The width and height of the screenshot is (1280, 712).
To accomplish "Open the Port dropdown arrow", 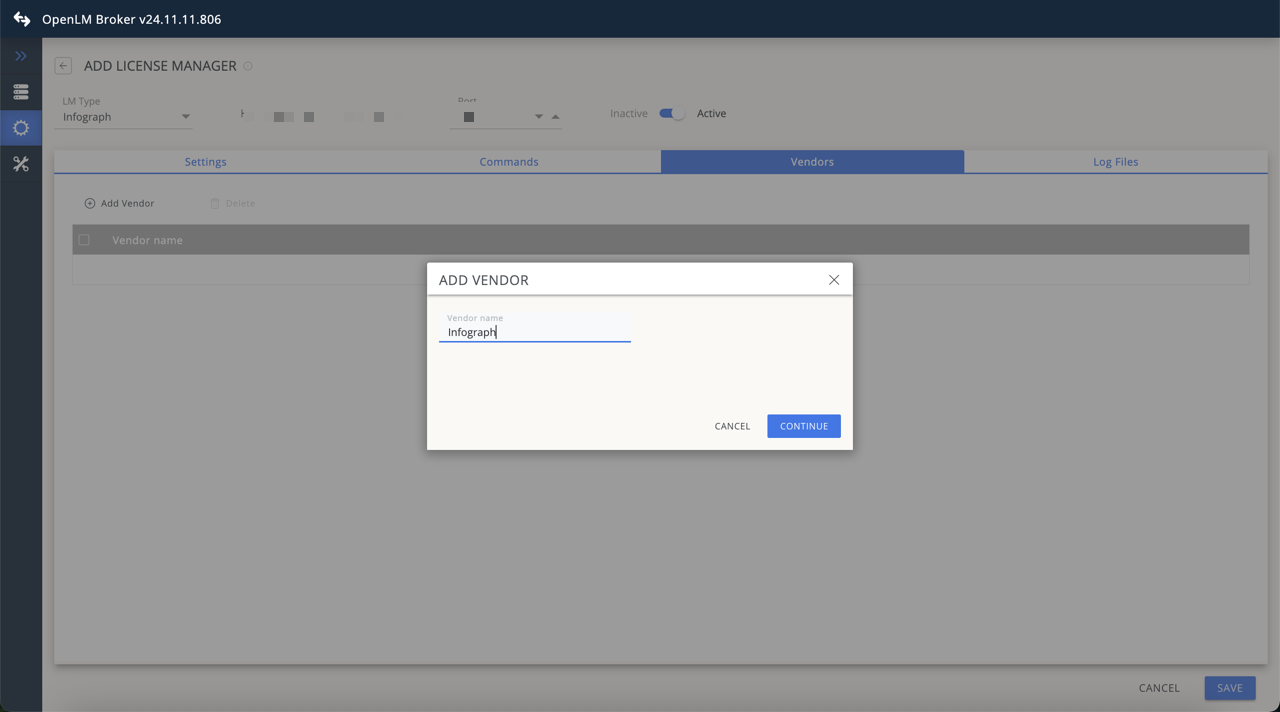I will 538,116.
